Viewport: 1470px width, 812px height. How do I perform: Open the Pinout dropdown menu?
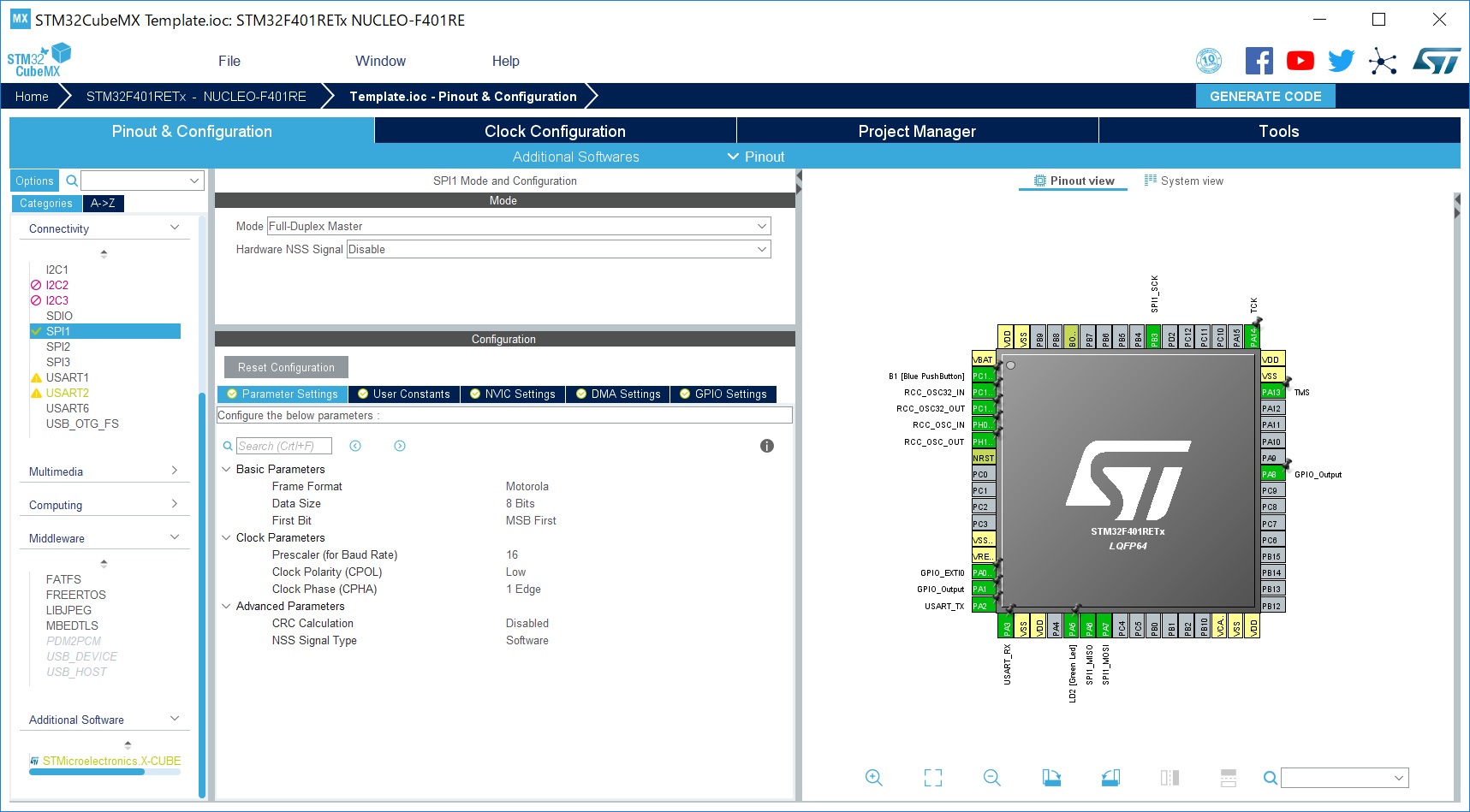coord(756,157)
